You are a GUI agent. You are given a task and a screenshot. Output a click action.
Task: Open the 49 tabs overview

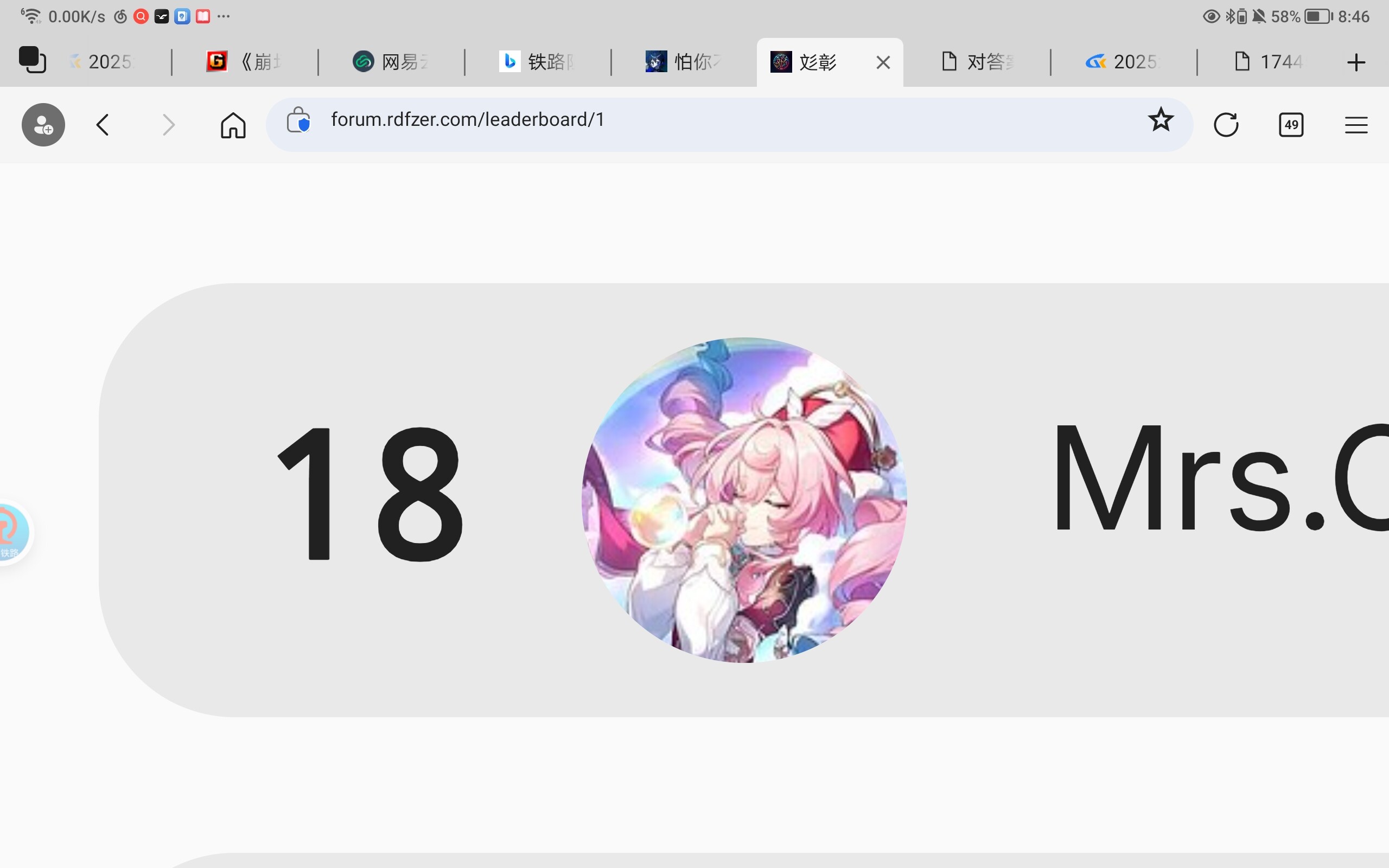tap(1291, 125)
